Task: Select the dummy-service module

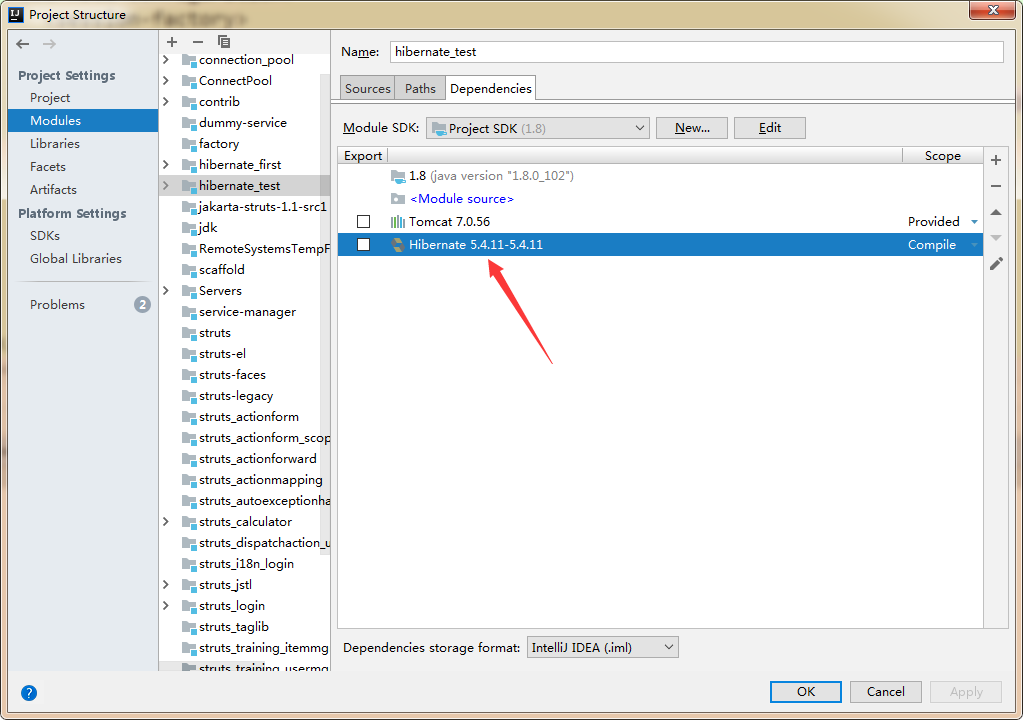Action: point(243,123)
